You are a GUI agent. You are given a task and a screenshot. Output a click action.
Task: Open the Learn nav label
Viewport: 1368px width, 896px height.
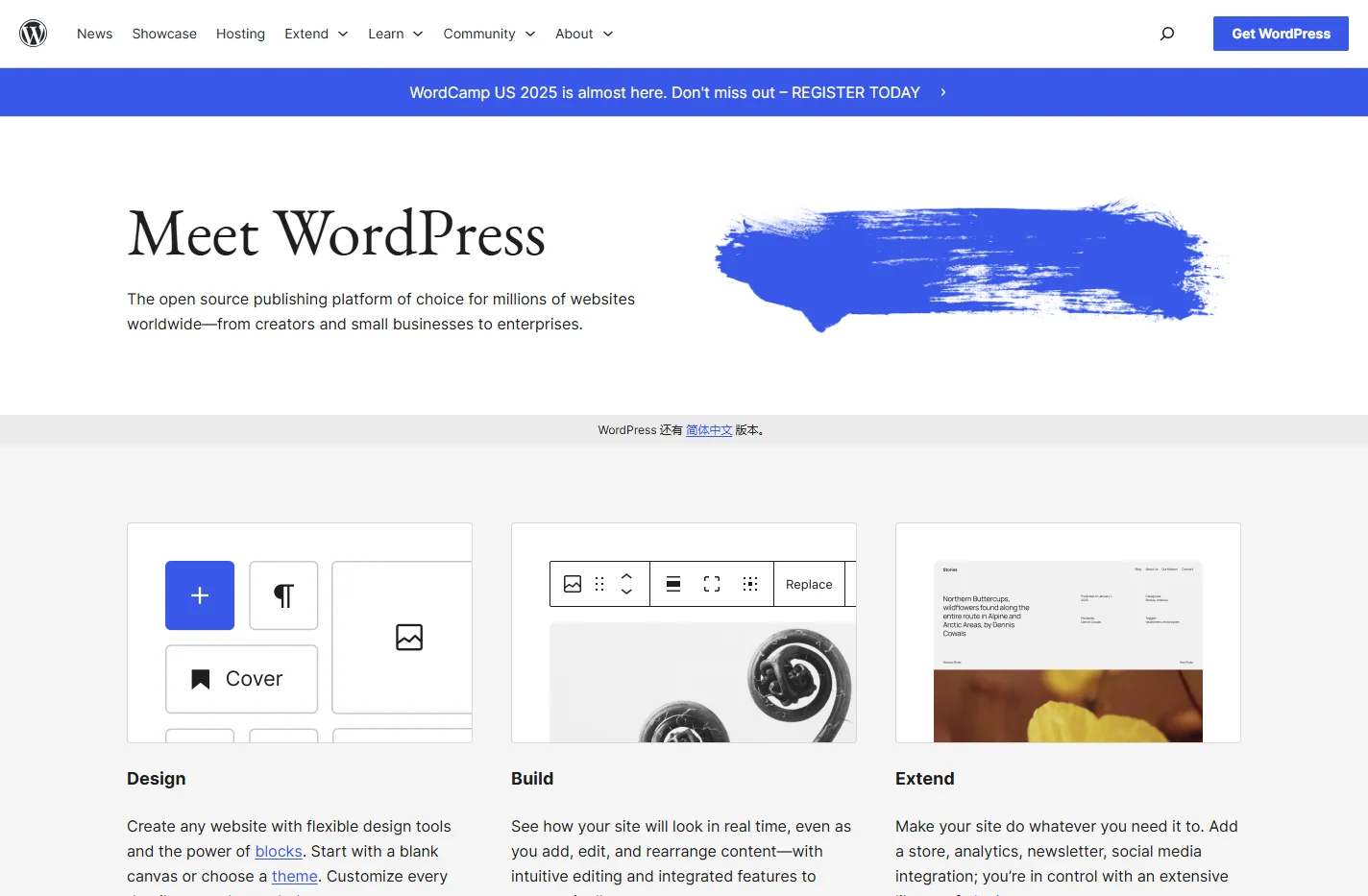coord(385,34)
